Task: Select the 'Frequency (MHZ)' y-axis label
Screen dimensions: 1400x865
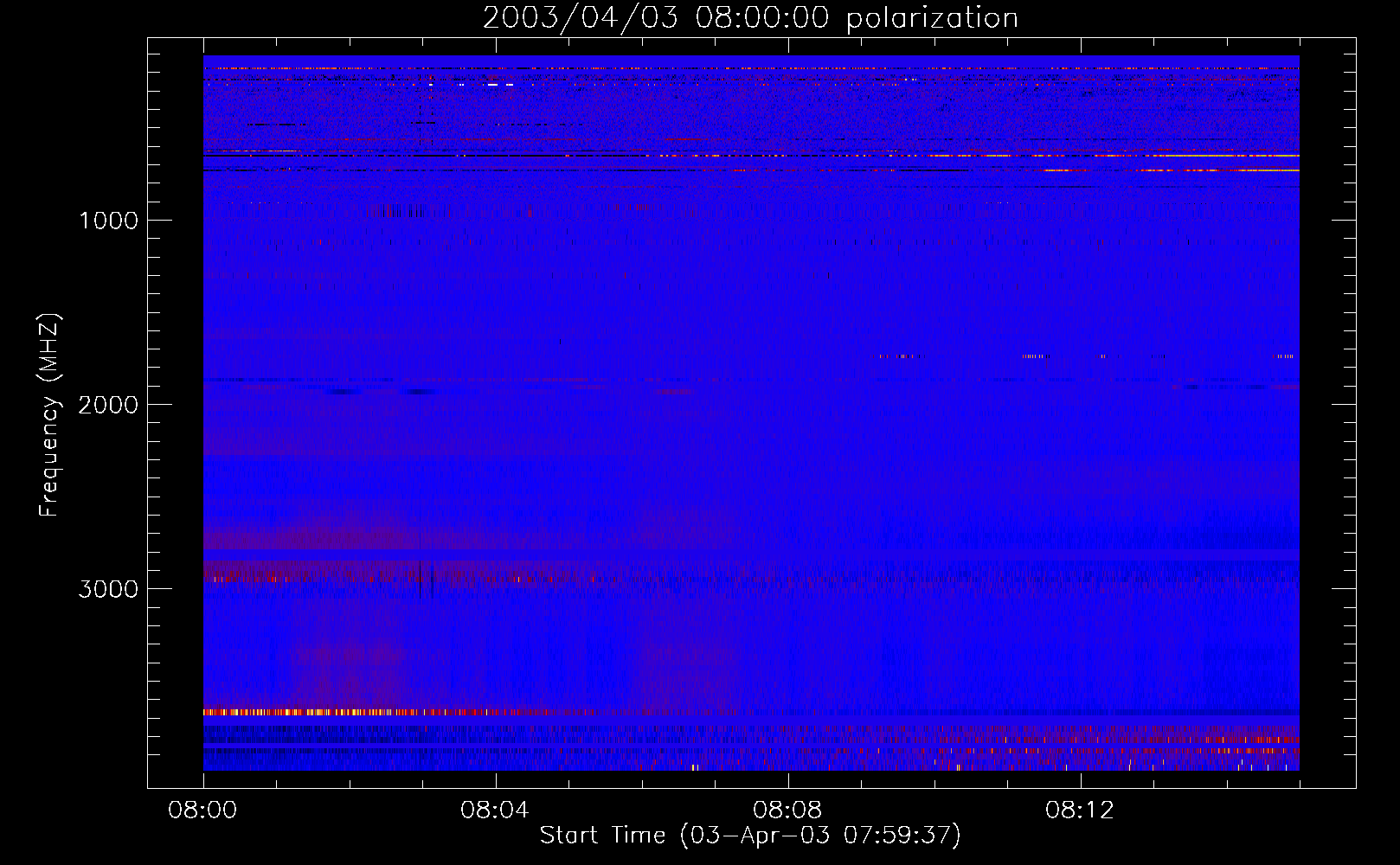Action: 49,415
